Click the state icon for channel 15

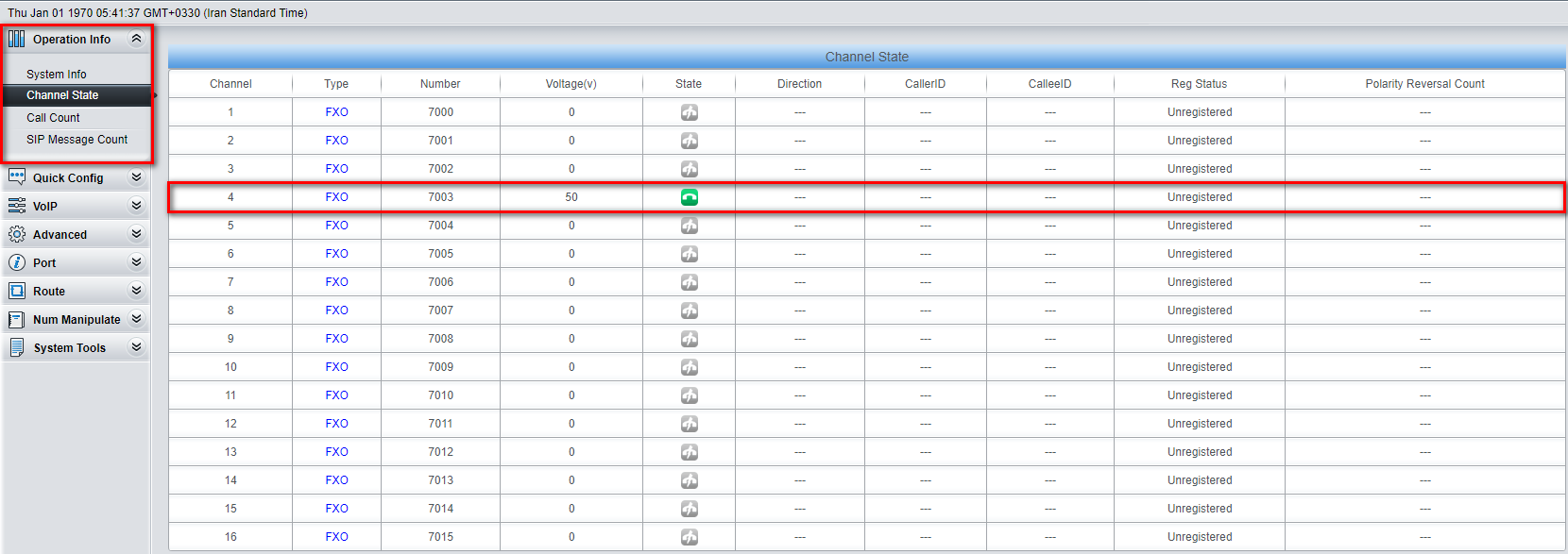[x=690, y=509]
